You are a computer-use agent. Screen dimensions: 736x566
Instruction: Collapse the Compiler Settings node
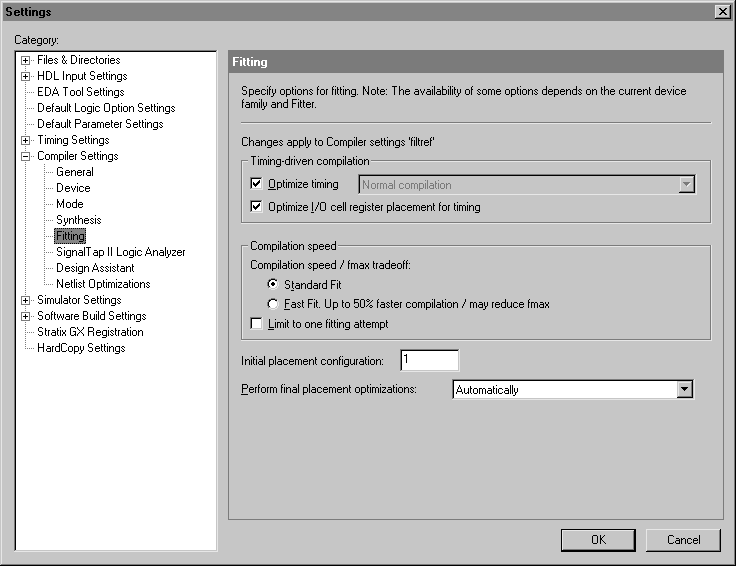coord(25,156)
